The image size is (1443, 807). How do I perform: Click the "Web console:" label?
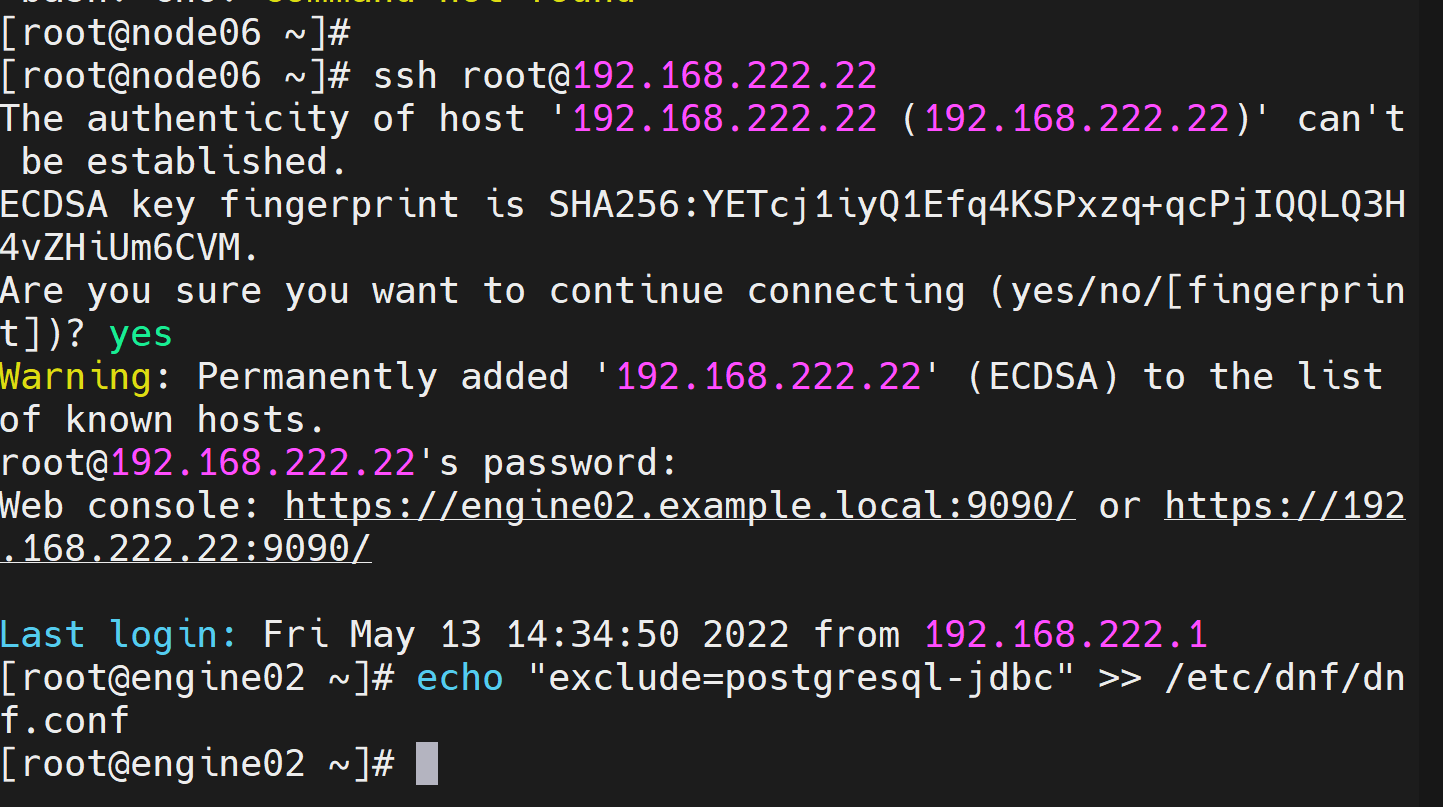click(x=130, y=506)
